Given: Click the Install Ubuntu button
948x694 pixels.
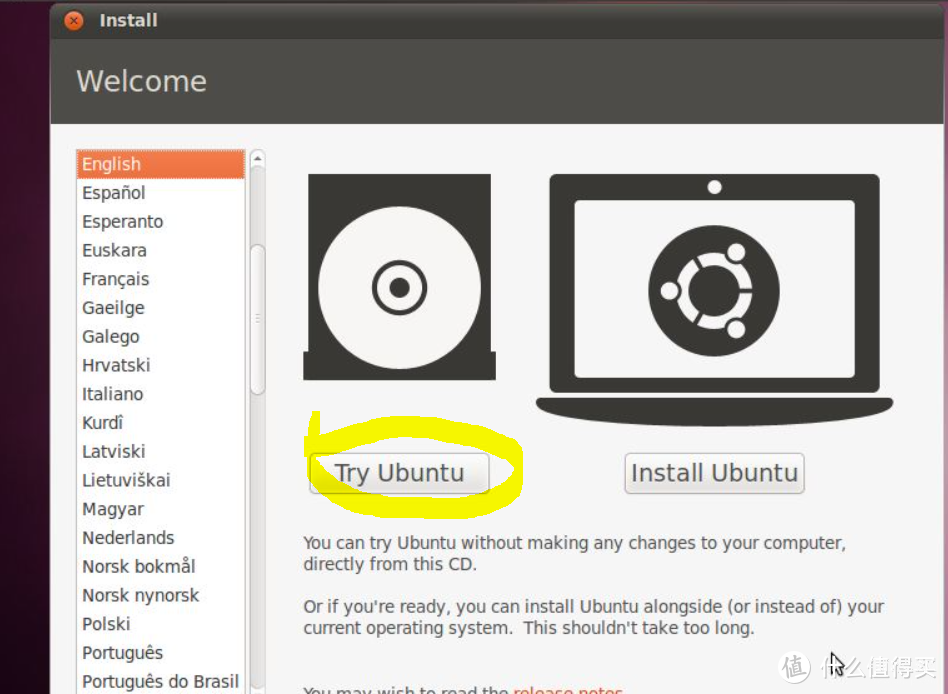Looking at the screenshot, I should [x=714, y=473].
